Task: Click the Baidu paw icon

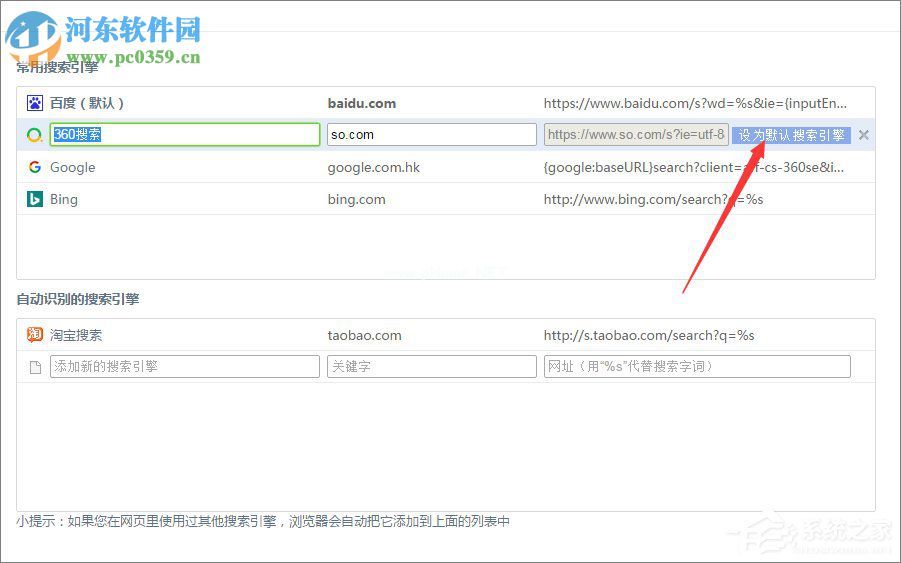Action: tap(34, 103)
